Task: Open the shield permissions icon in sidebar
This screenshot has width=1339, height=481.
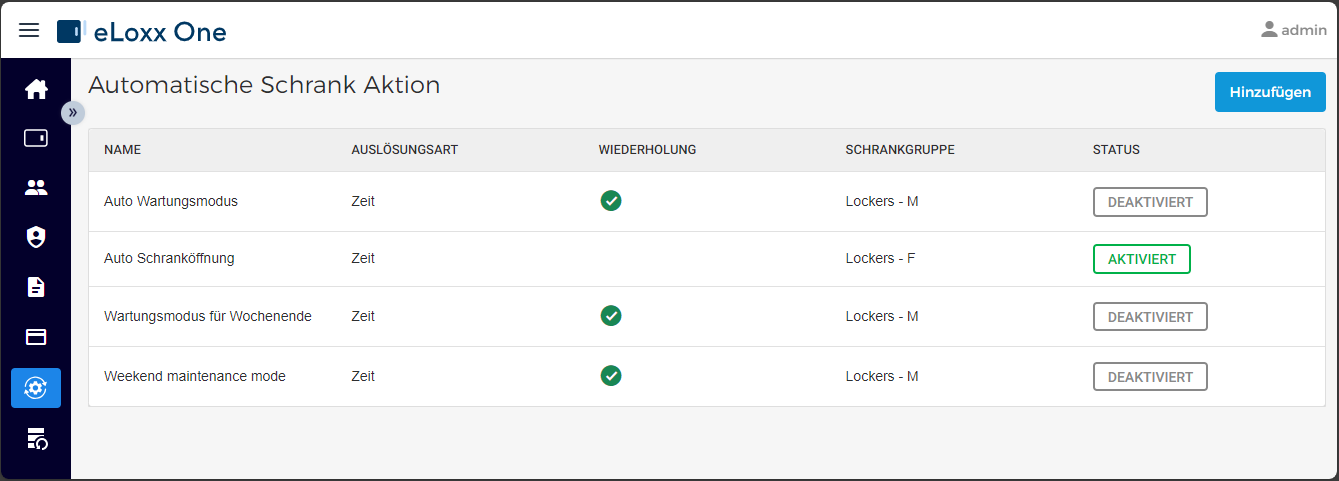Action: pos(36,237)
